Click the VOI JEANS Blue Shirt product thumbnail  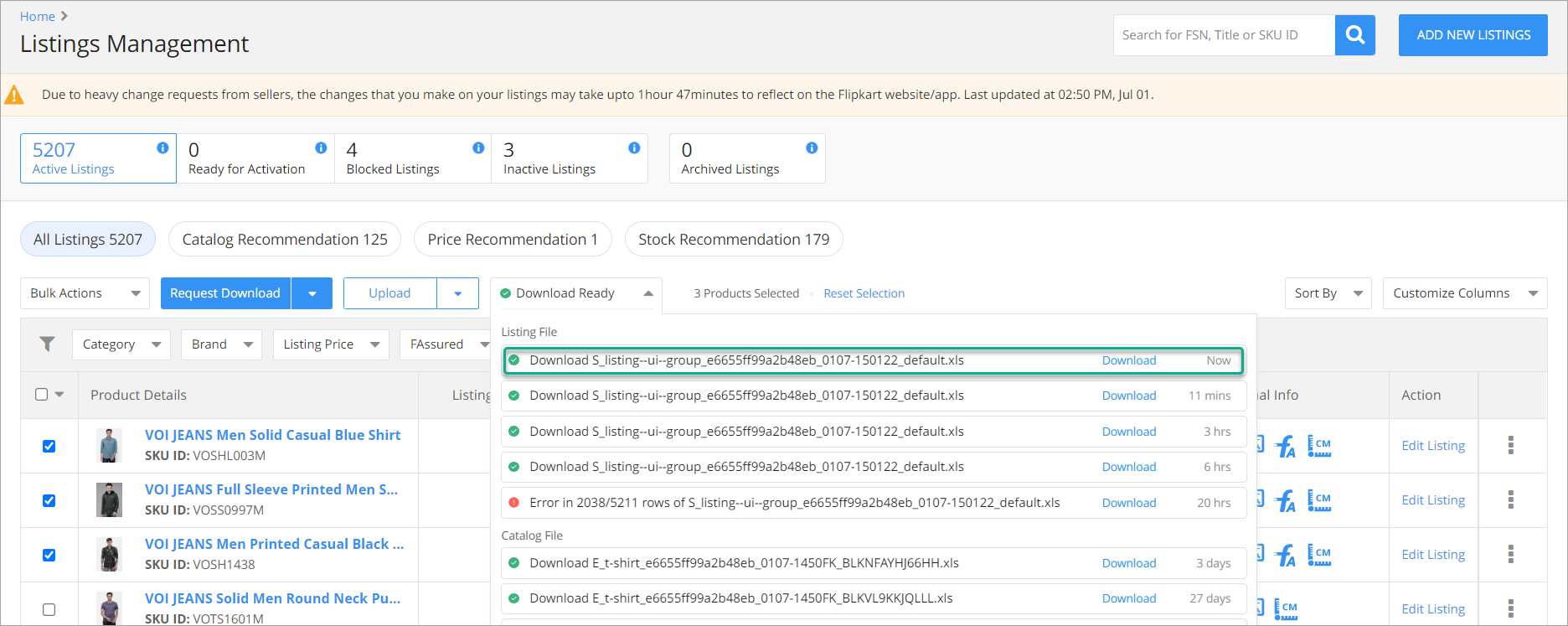tap(109, 446)
